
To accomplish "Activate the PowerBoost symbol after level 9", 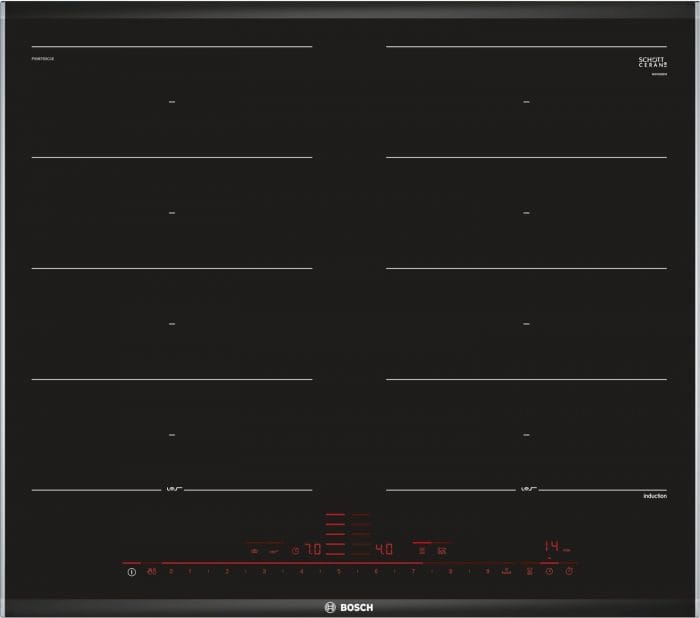I will click(506, 571).
